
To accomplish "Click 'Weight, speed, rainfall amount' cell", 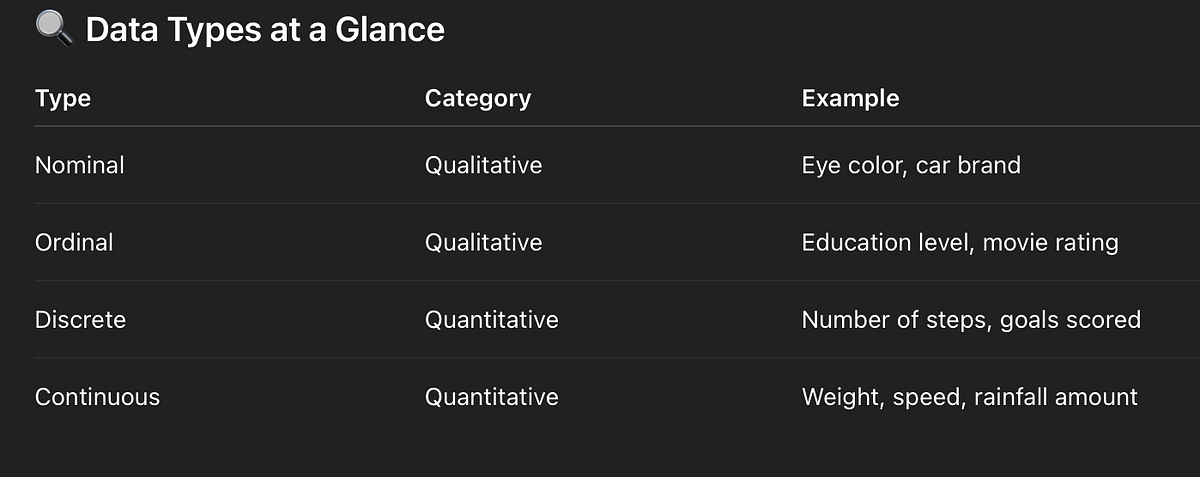I will [970, 398].
